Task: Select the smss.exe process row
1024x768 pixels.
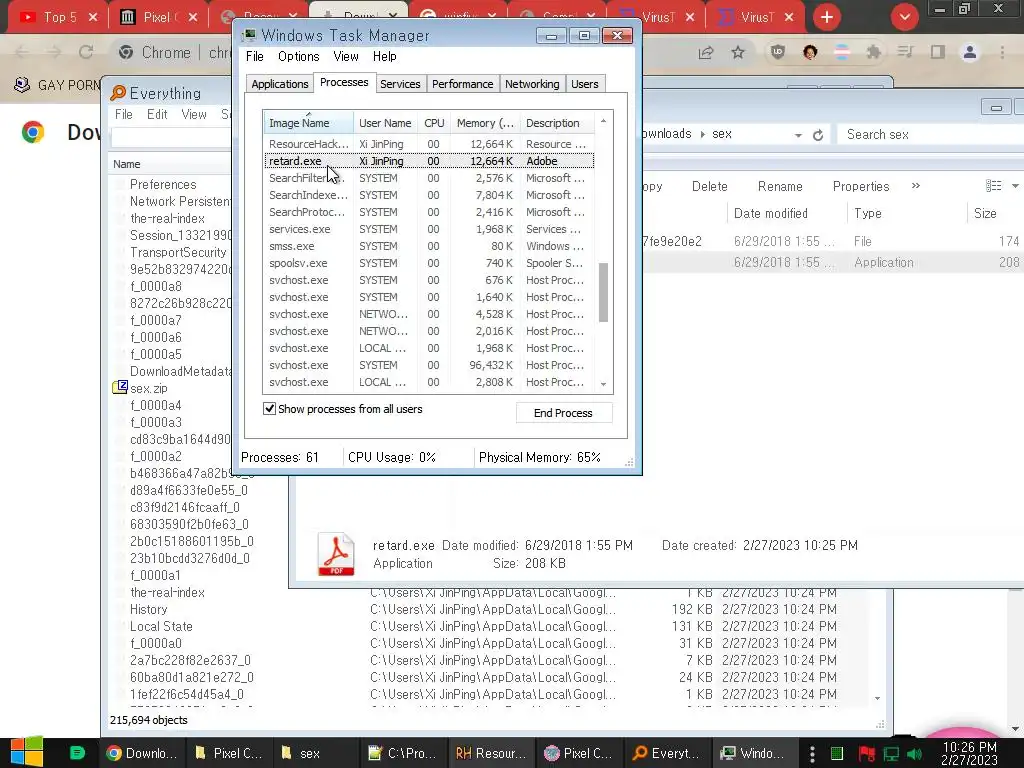Action: [x=429, y=246]
